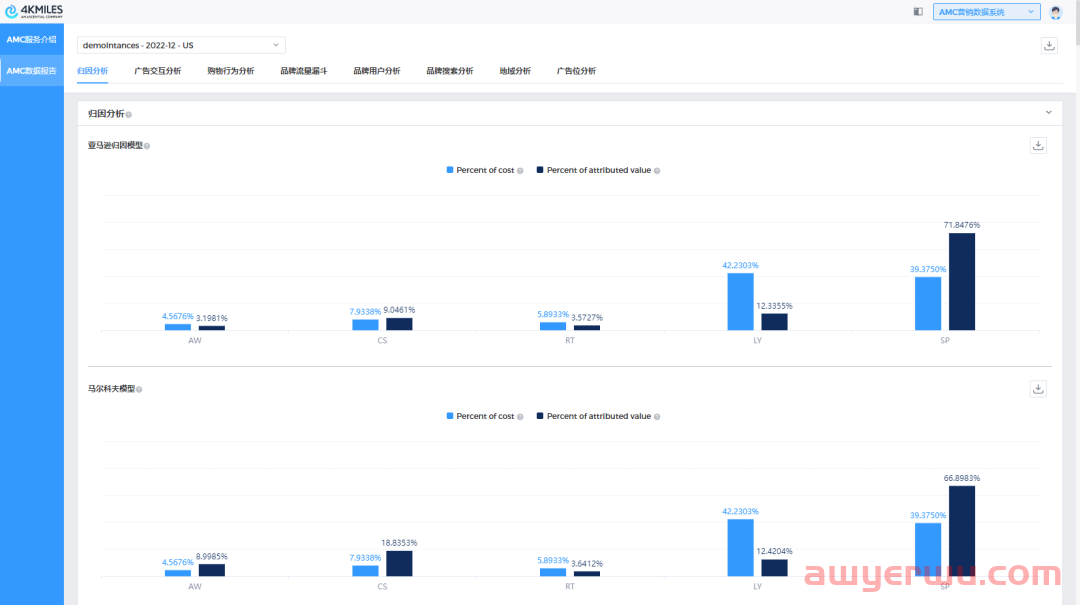
Task: Click info icon beside first Percent of attributed value
Action: (657, 171)
